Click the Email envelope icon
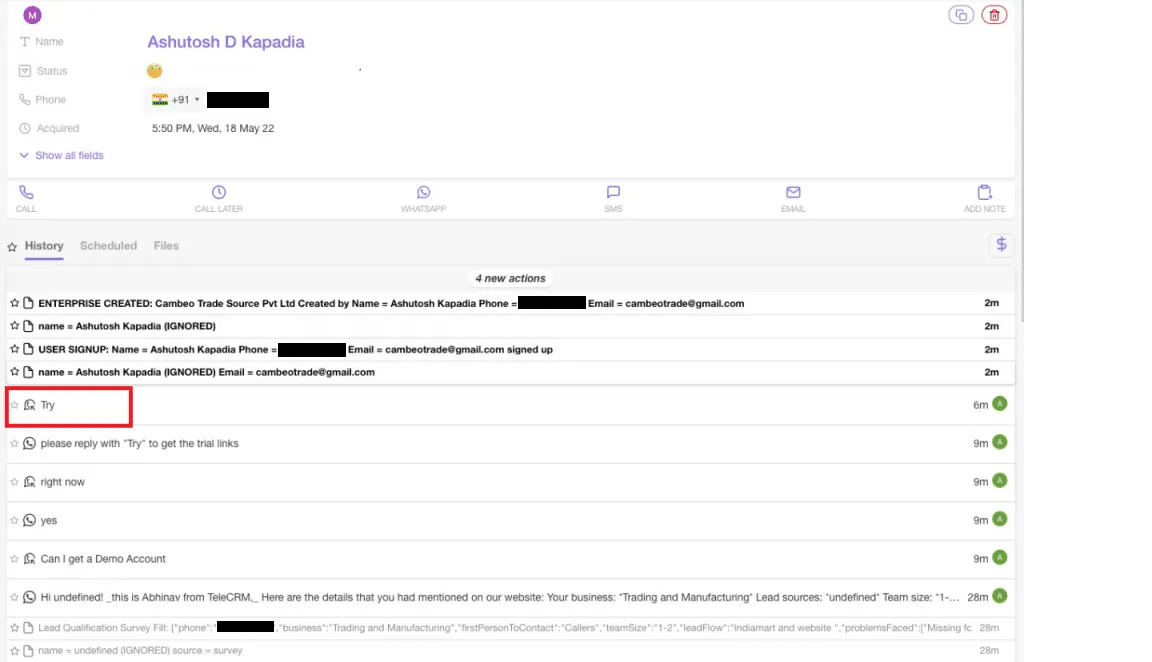This screenshot has width=1152, height=662. (793, 193)
